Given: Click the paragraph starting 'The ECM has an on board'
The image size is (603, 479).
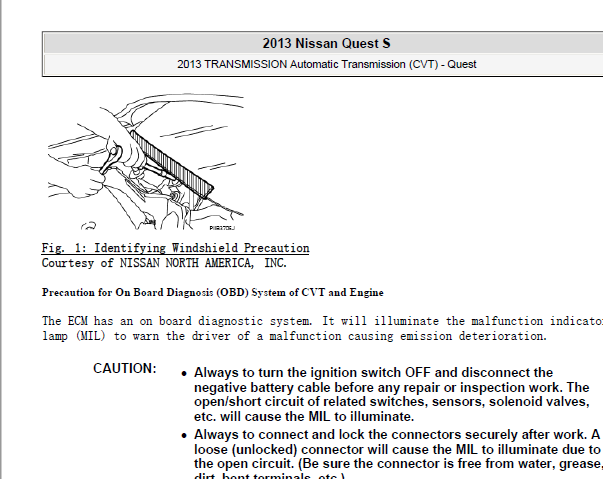Looking at the screenshot, I should coord(322,328).
